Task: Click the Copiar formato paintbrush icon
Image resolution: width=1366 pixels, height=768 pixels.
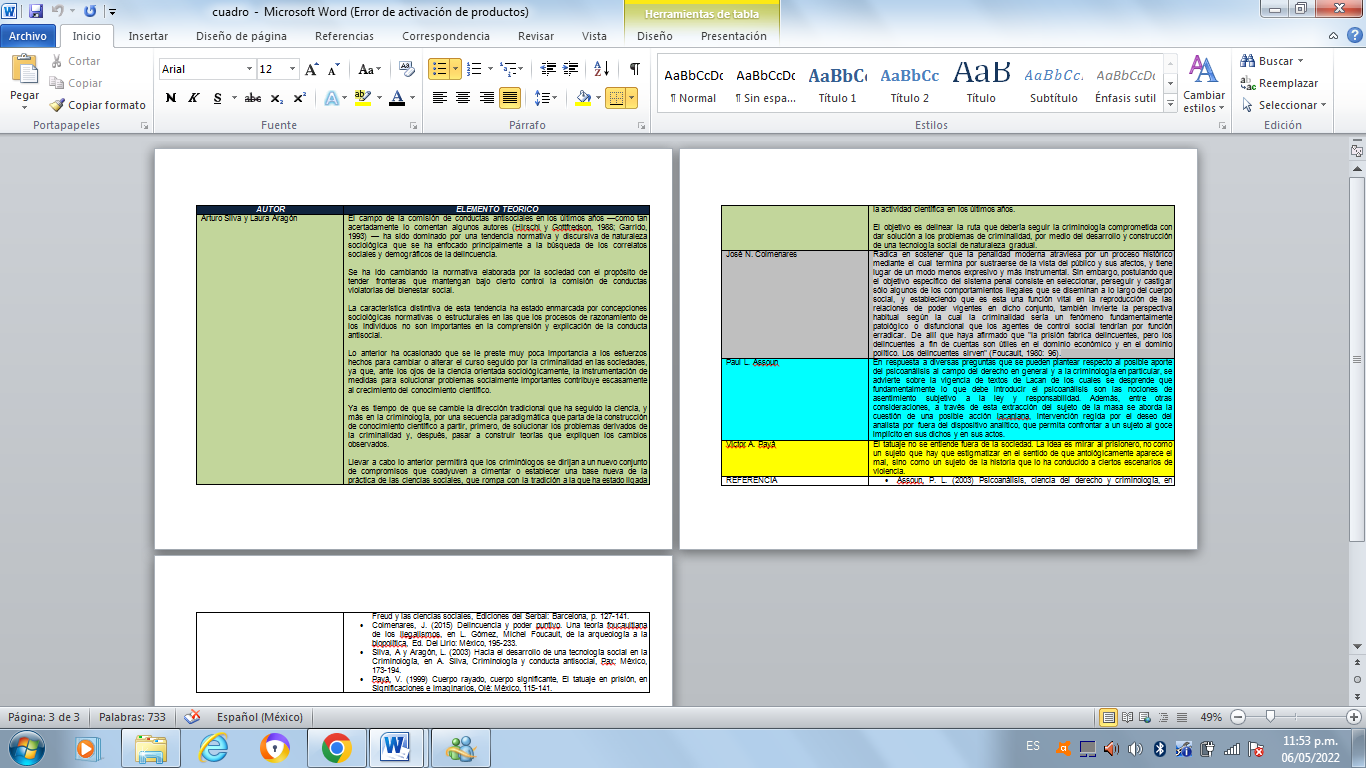Action: click(57, 105)
